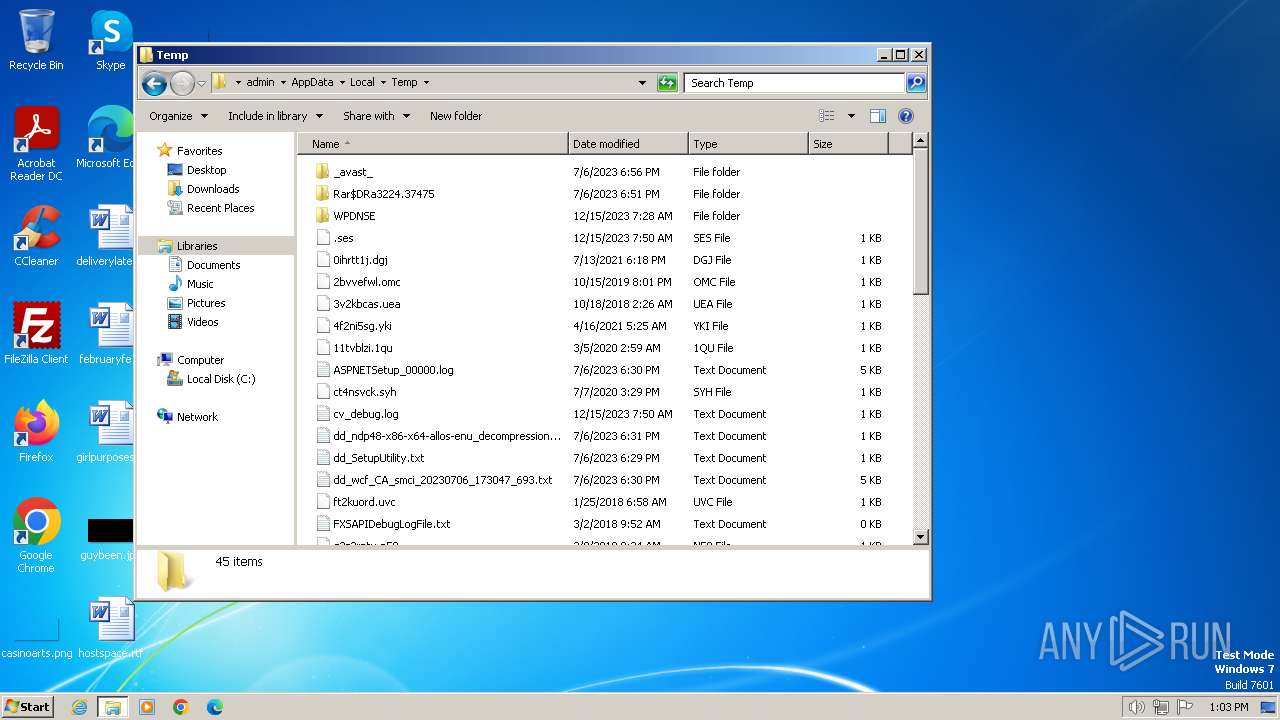
Task: Select the Recycle Bin desktop icon
Action: click(x=36, y=40)
